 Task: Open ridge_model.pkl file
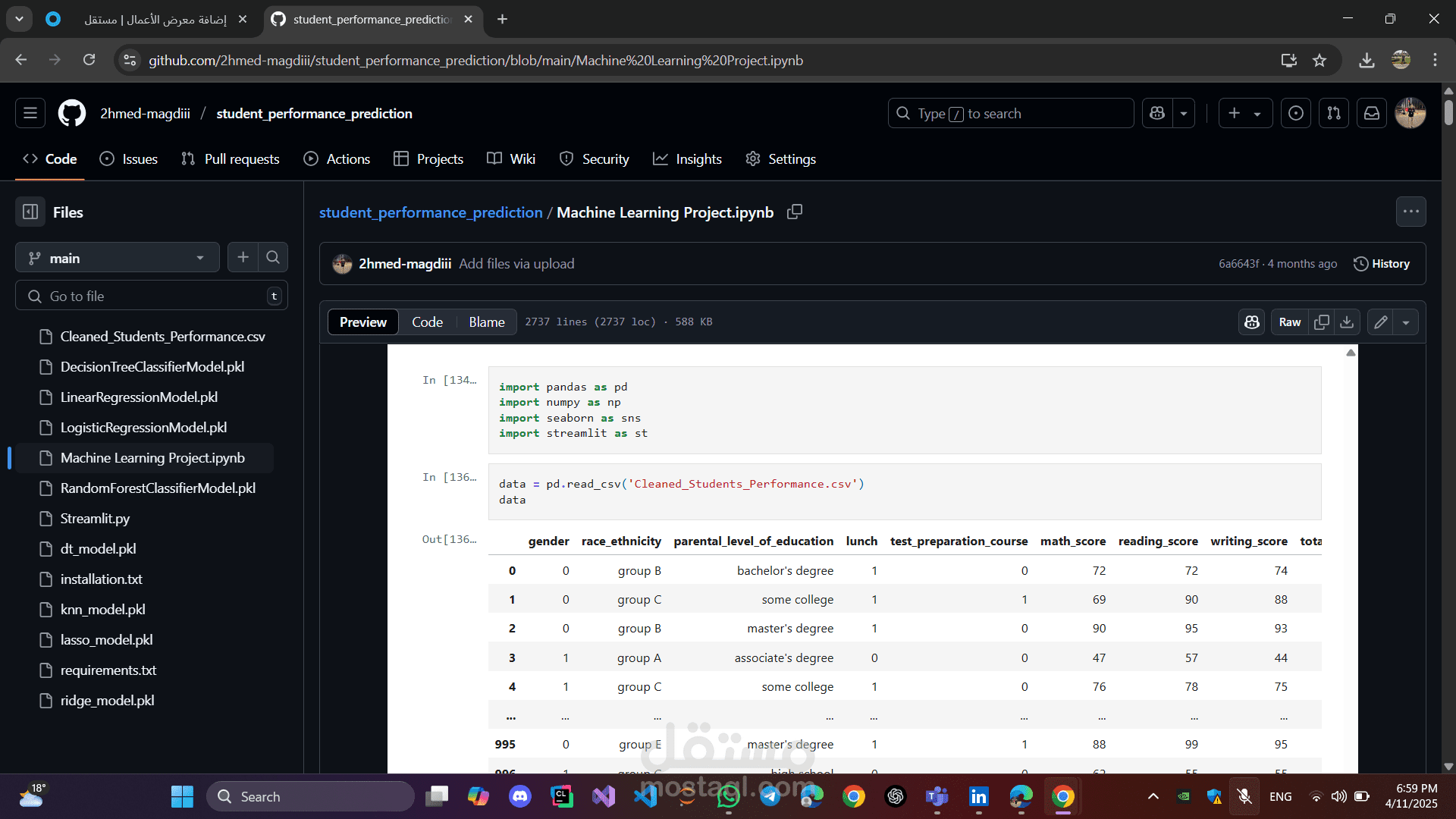(107, 701)
